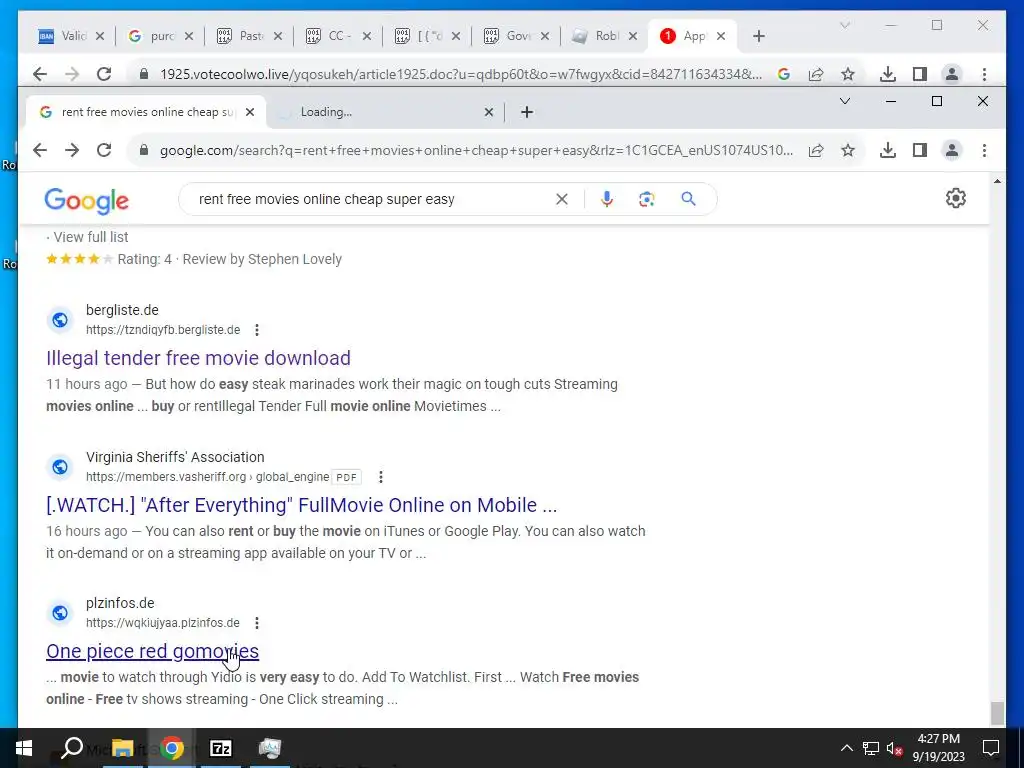Close the 'rent free movies' tab
The height and width of the screenshot is (768, 1024).
tap(249, 112)
